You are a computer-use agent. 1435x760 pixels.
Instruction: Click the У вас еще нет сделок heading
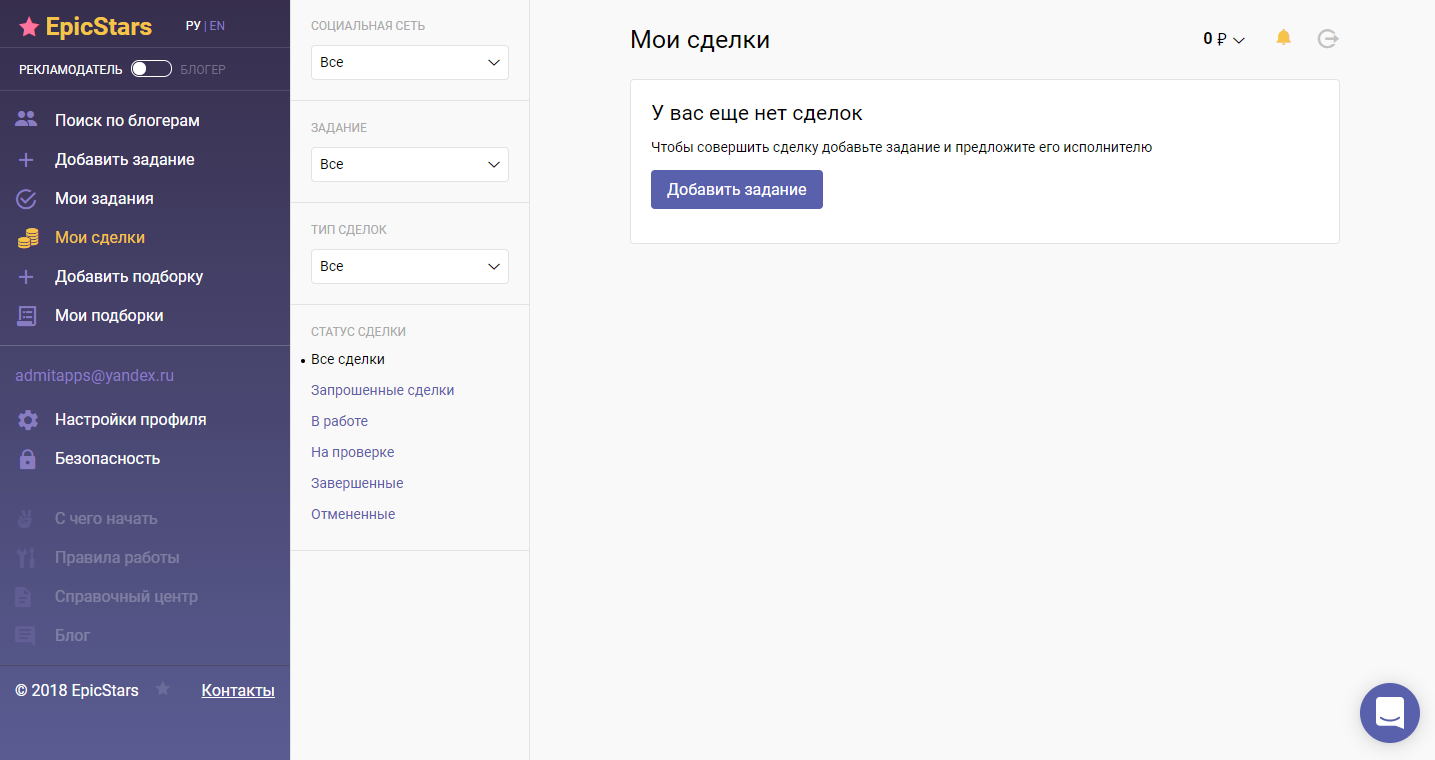(x=757, y=113)
